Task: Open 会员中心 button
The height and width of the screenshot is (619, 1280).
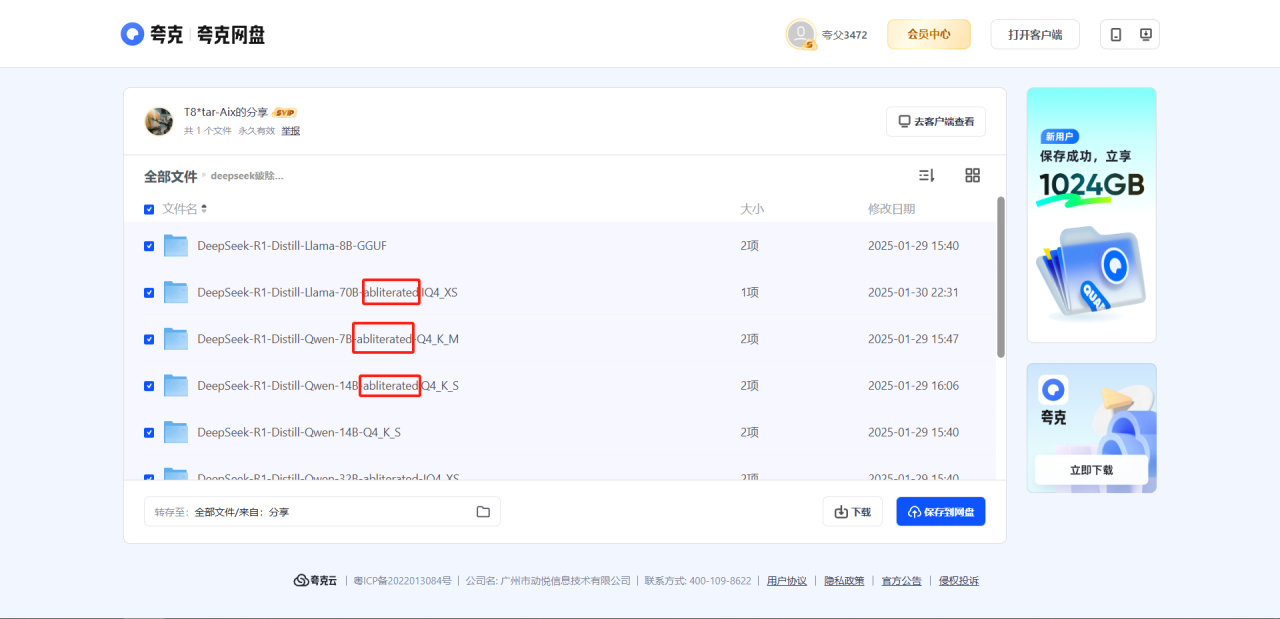Action: (928, 34)
